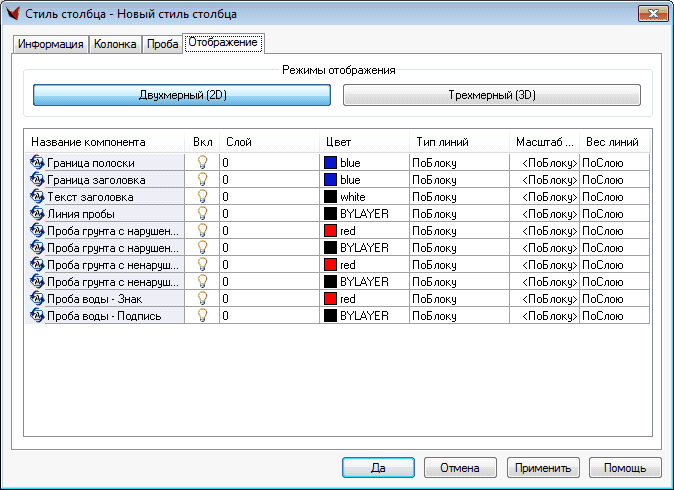Click the blue color swatch for Граница полоски
Screen dimensions: 674x490
(330, 162)
